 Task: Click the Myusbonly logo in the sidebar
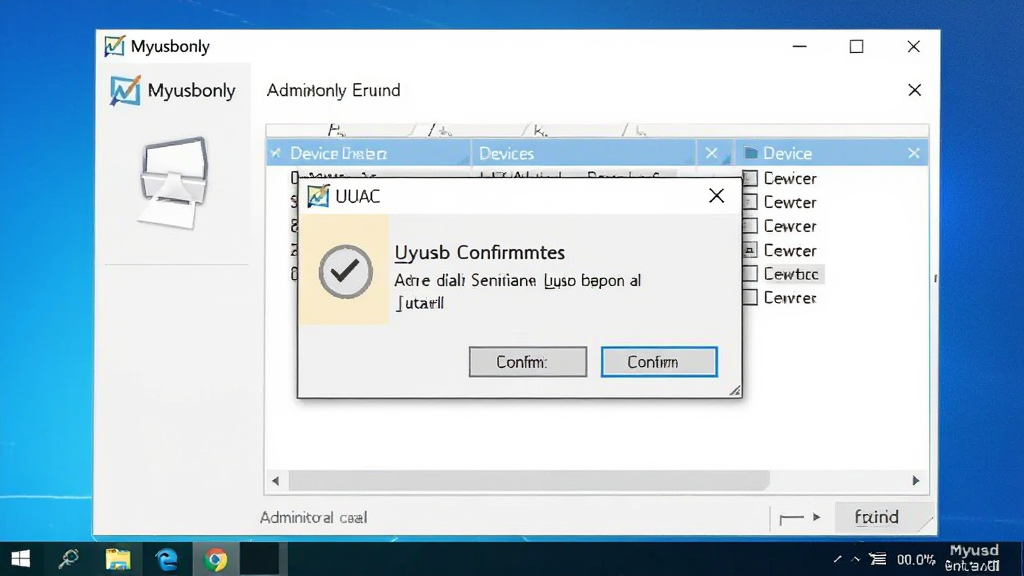[125, 91]
